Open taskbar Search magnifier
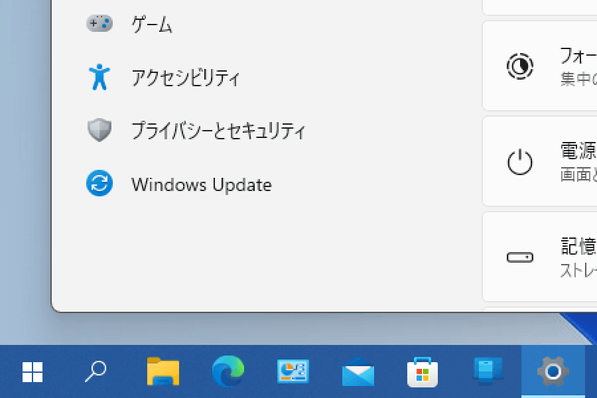The height and width of the screenshot is (398, 597). 96,371
